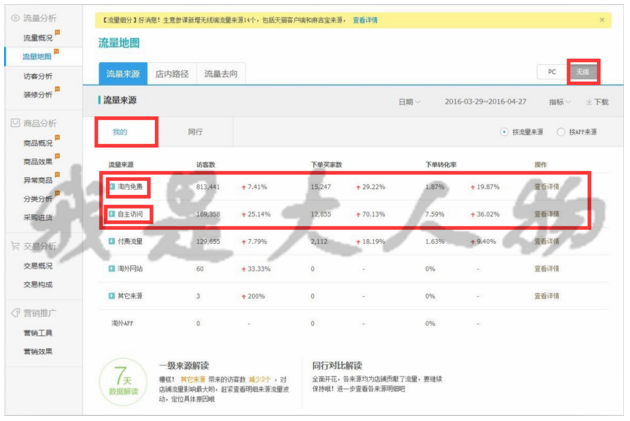Expand the 自主访问 source row
The image size is (630, 421).
(112, 214)
